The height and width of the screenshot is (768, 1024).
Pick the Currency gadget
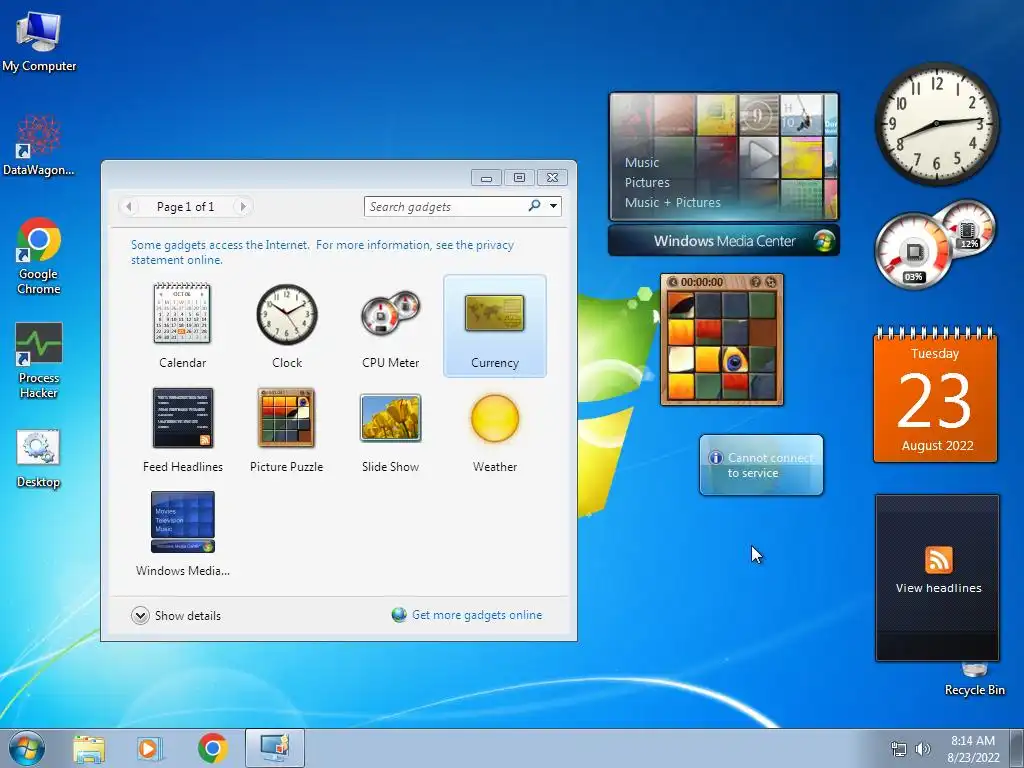coord(495,325)
